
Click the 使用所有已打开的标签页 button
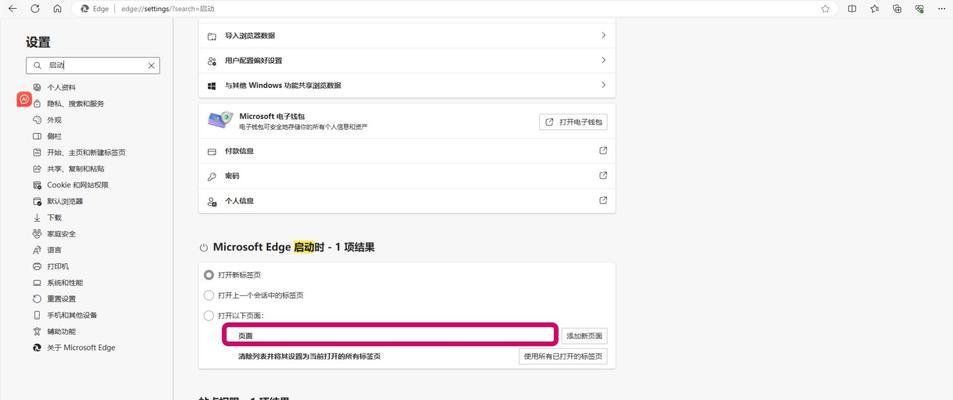563,357
